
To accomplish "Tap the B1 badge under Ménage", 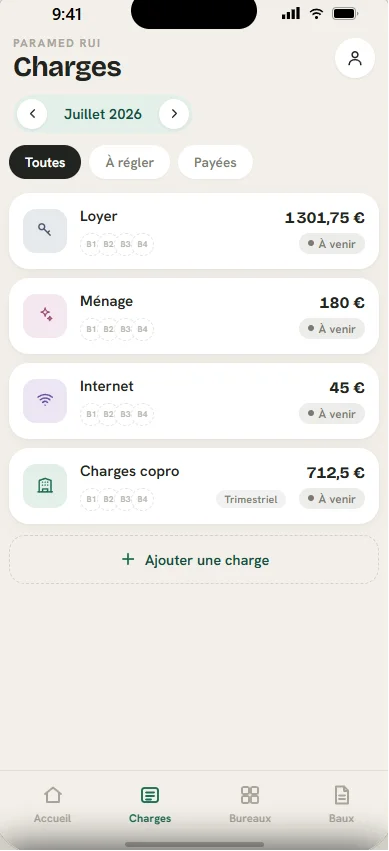I will [91, 329].
